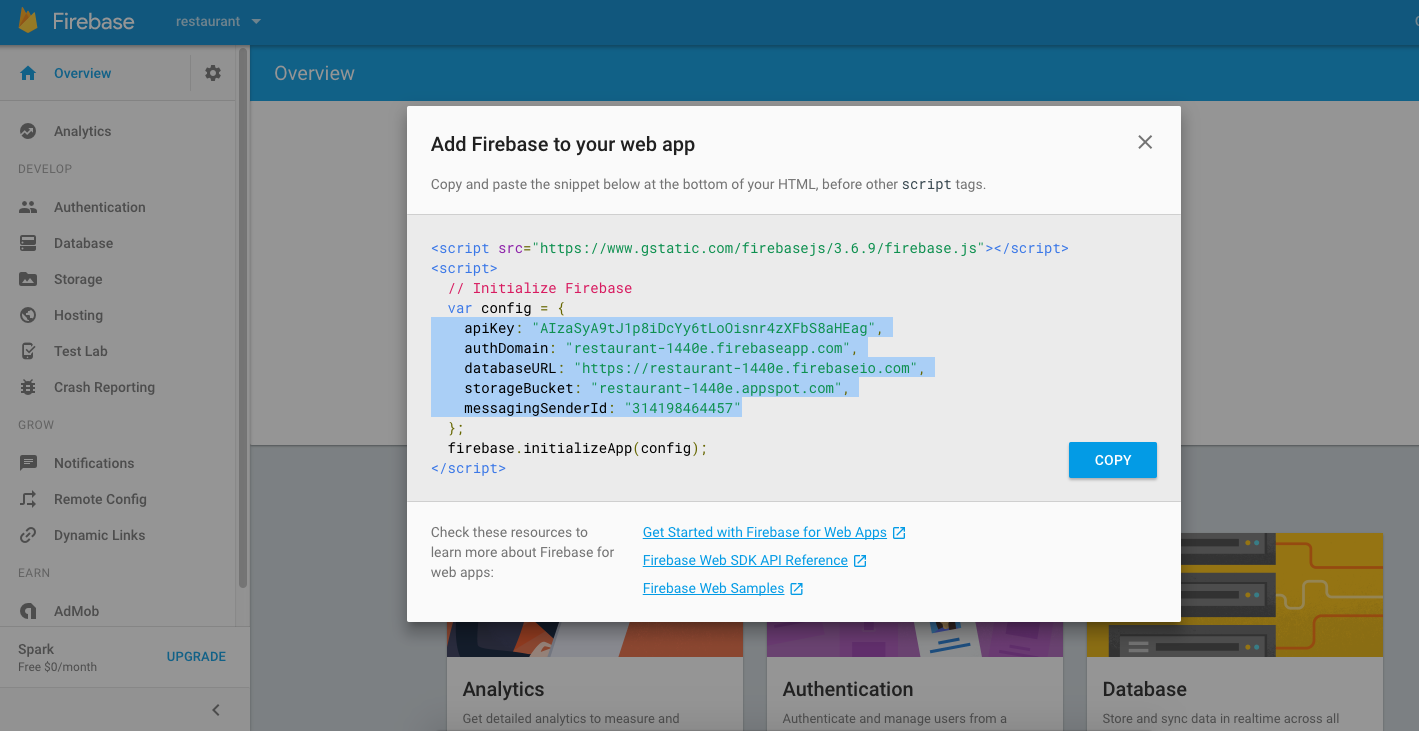This screenshot has height=731, width=1419.
Task: Click the Dynamic Links chain icon
Action: [28, 535]
